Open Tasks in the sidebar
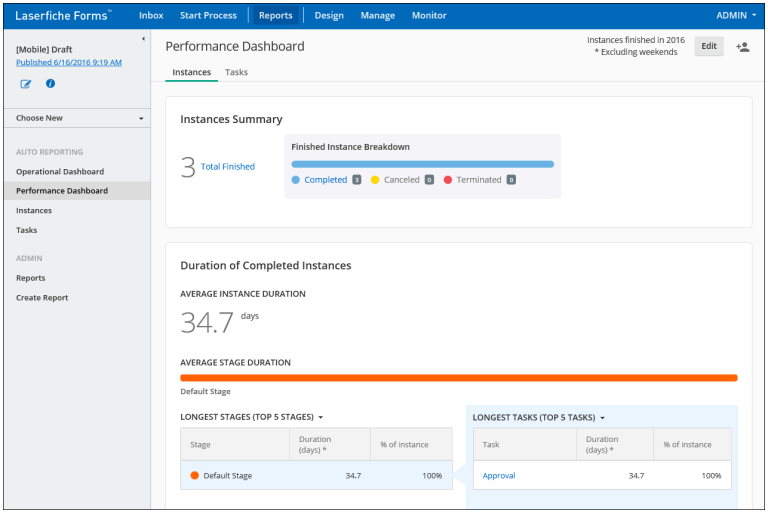 click(x=26, y=230)
